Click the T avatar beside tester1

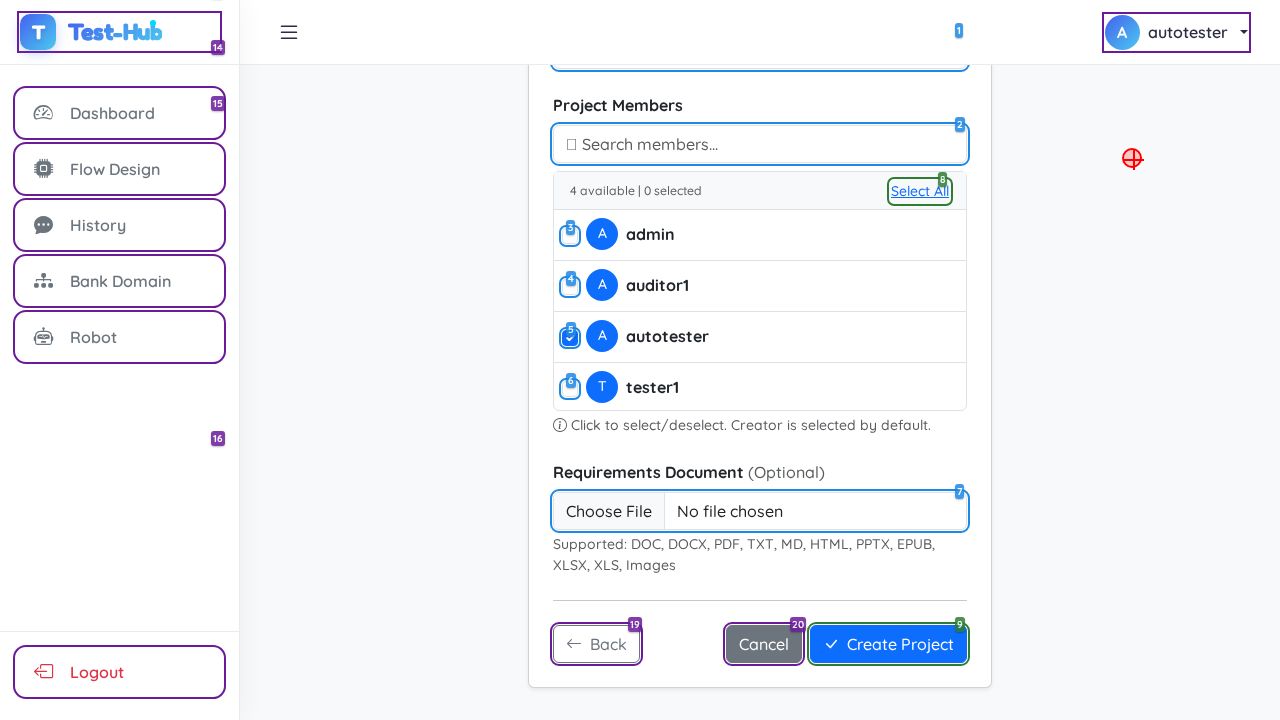tap(602, 387)
